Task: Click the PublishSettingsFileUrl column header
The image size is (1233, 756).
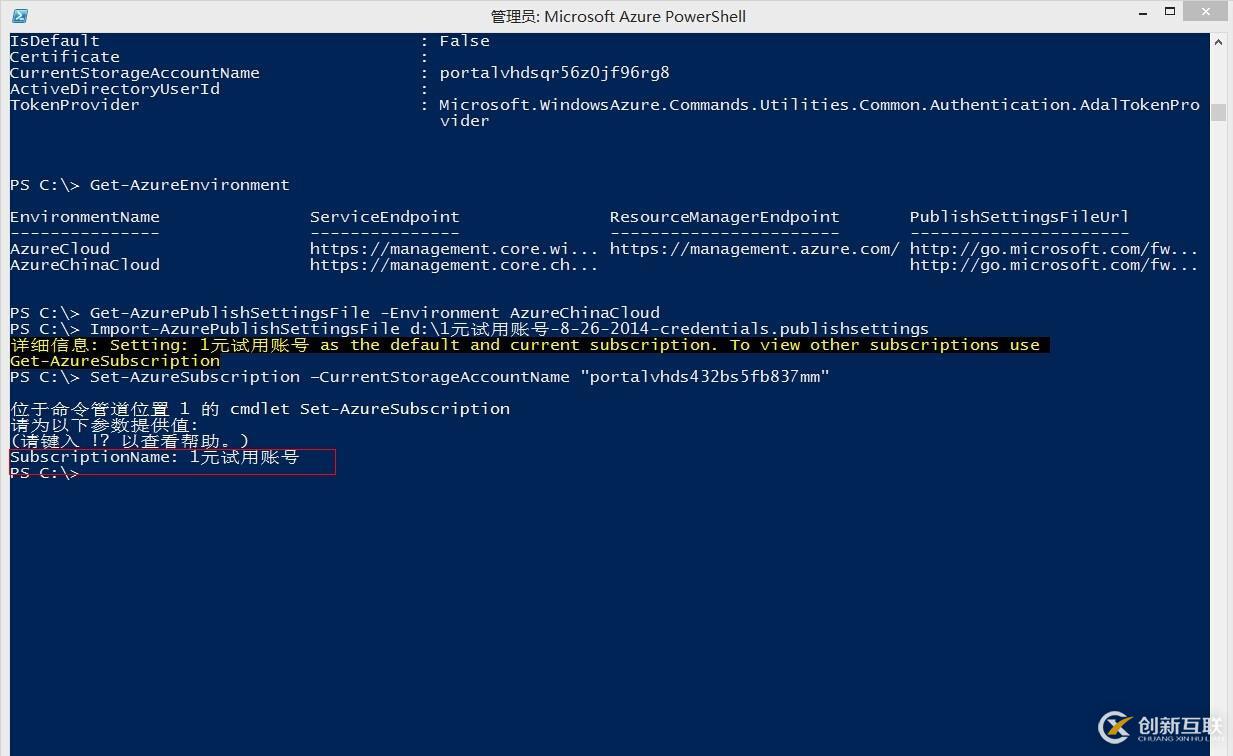Action: [x=1019, y=217]
